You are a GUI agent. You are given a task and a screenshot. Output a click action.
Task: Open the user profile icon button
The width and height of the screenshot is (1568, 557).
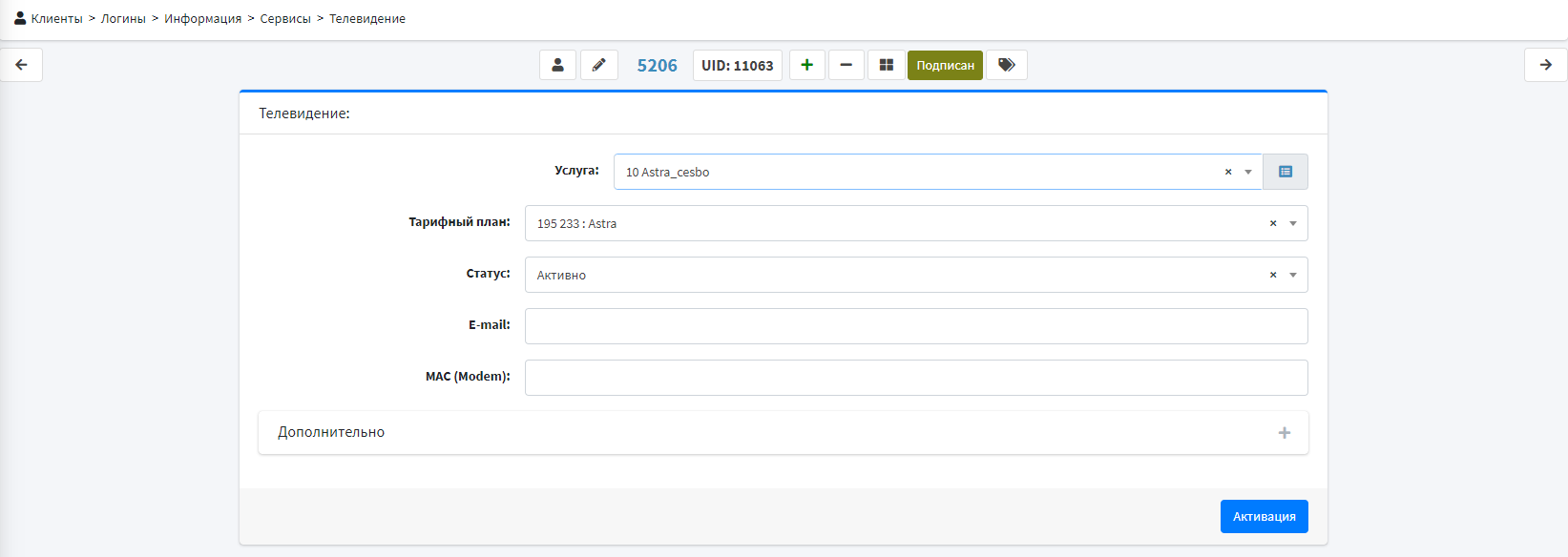tap(557, 65)
